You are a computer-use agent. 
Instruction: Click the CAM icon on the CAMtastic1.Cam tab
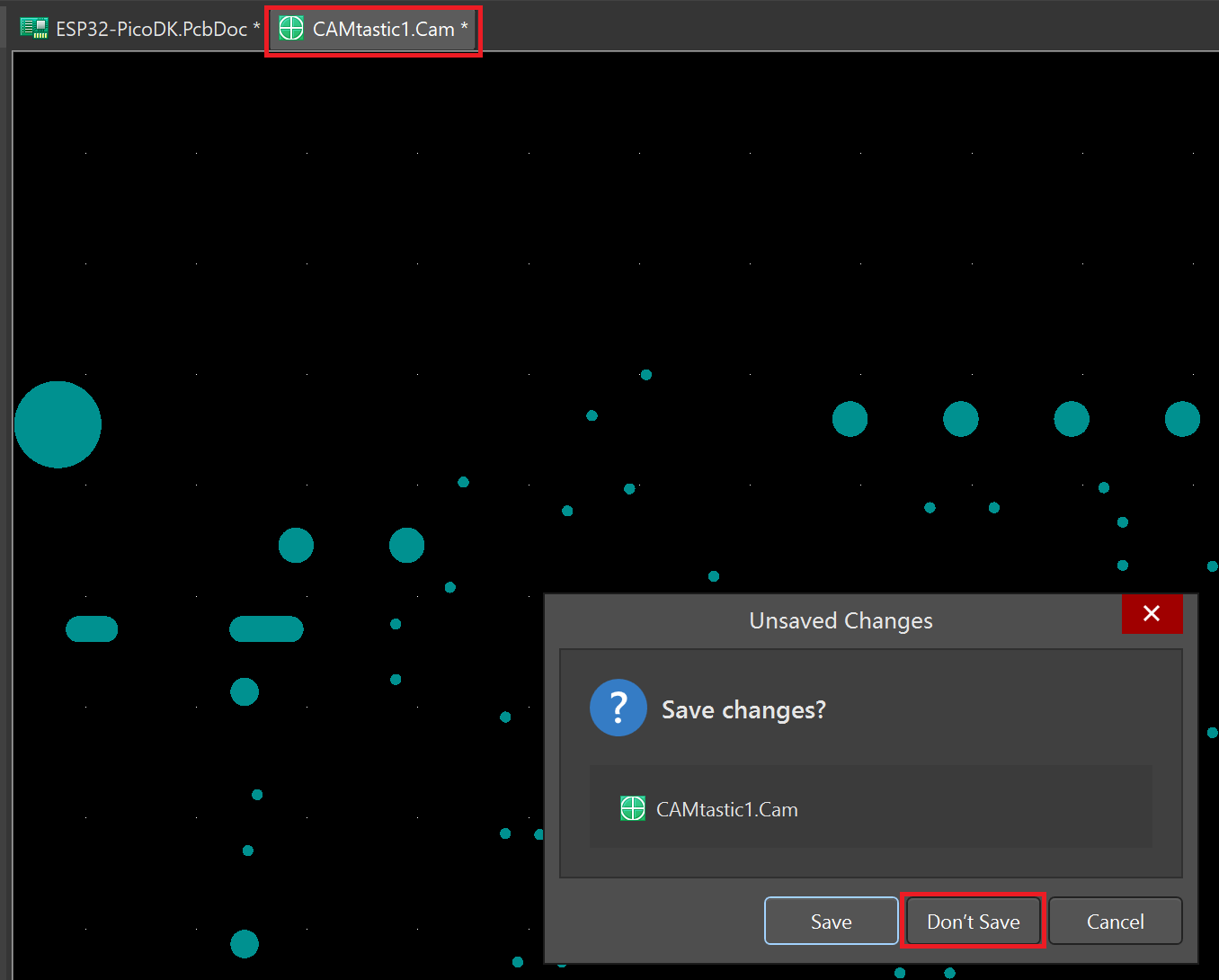pos(291,29)
